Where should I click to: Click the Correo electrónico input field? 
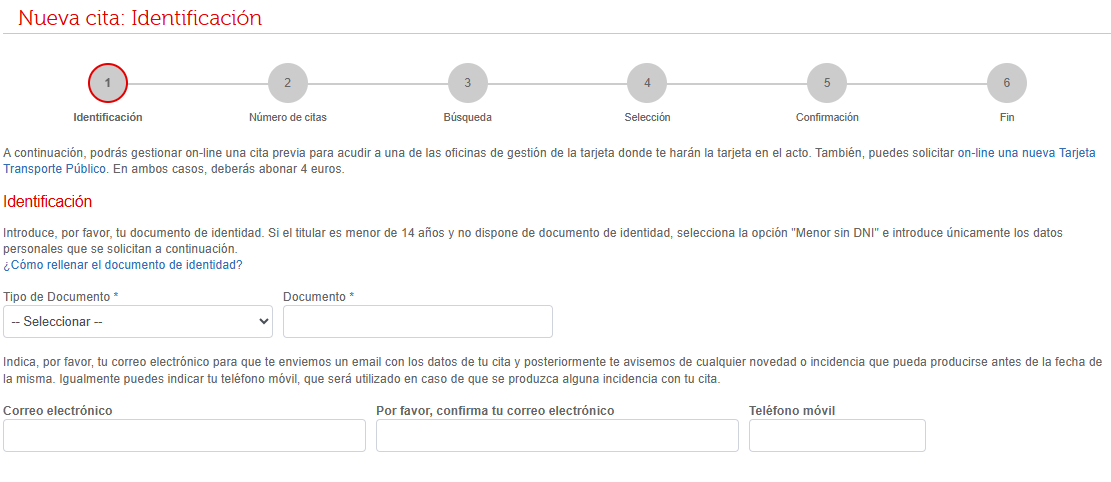coord(184,435)
